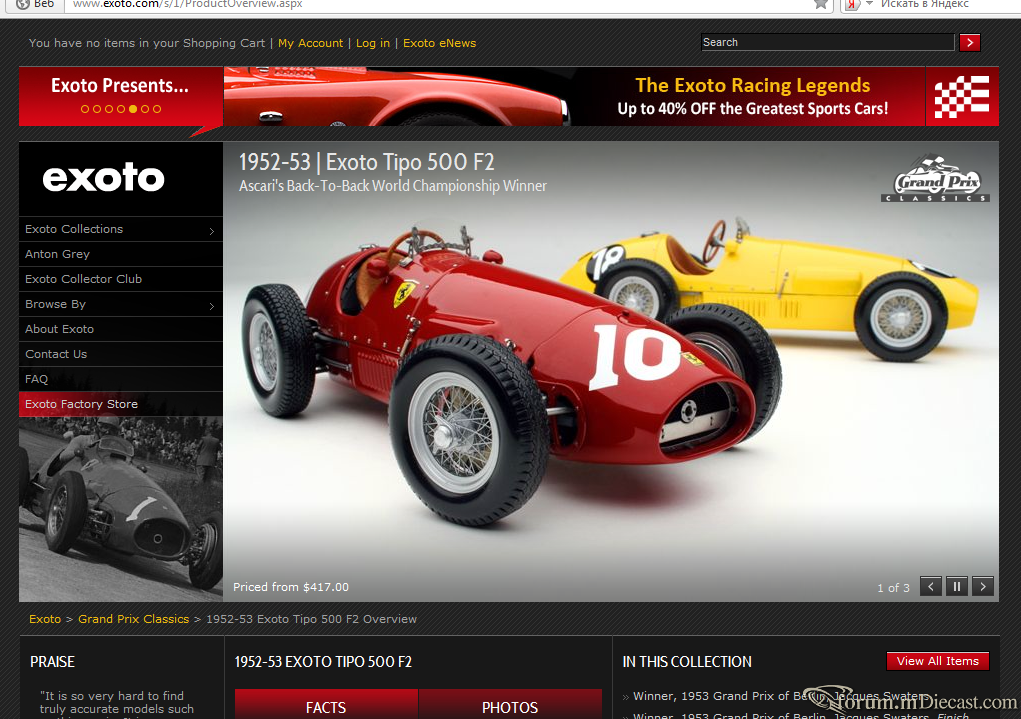Click the exoto logo in sidebar
This screenshot has height=719, width=1021.
click(x=104, y=178)
